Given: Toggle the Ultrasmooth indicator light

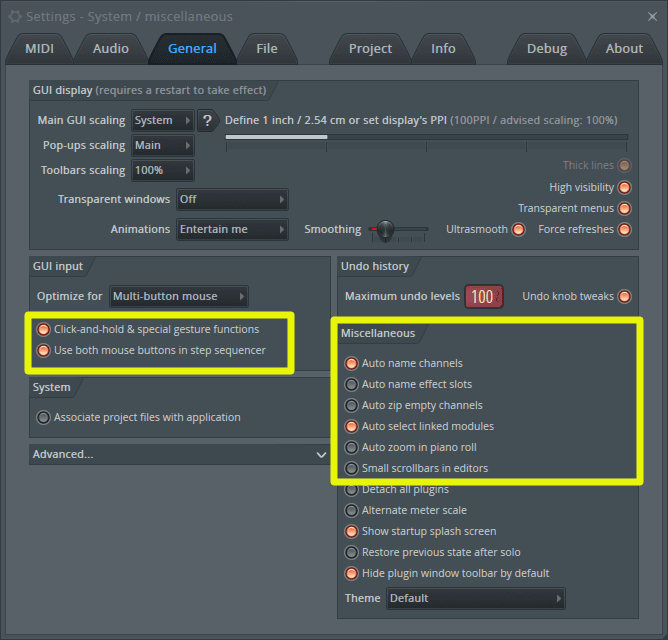Looking at the screenshot, I should coord(518,229).
